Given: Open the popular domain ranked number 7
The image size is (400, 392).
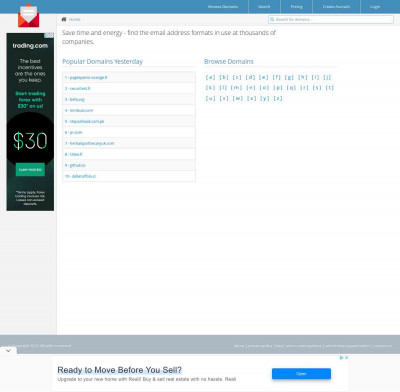Looking at the screenshot, I should (x=89, y=143).
